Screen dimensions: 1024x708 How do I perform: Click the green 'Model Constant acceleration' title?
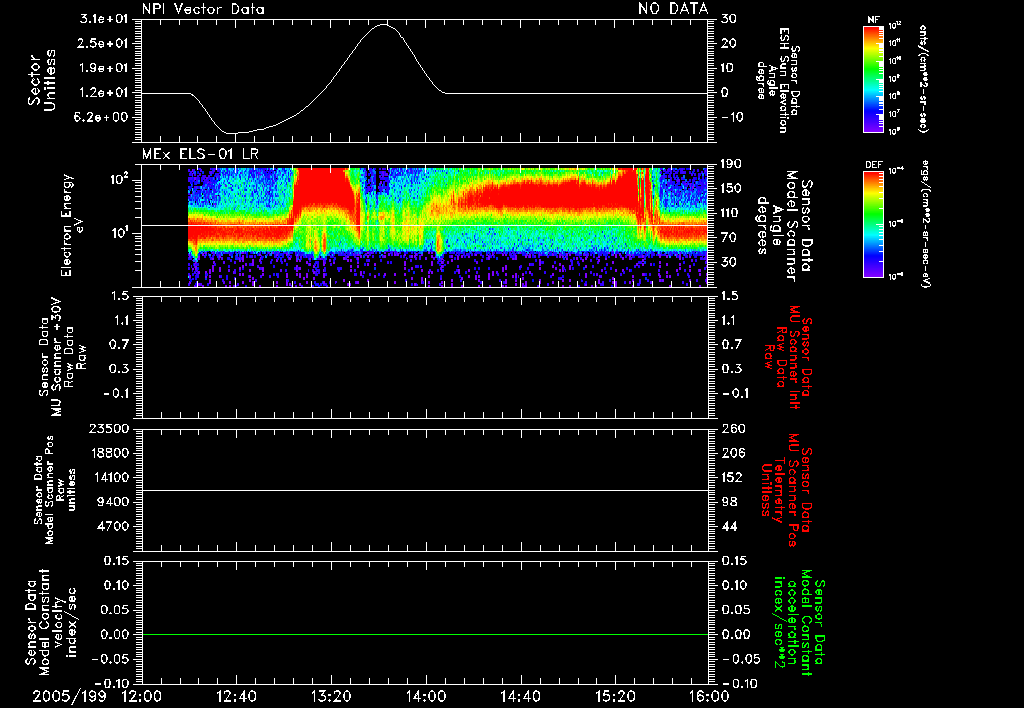799,623
